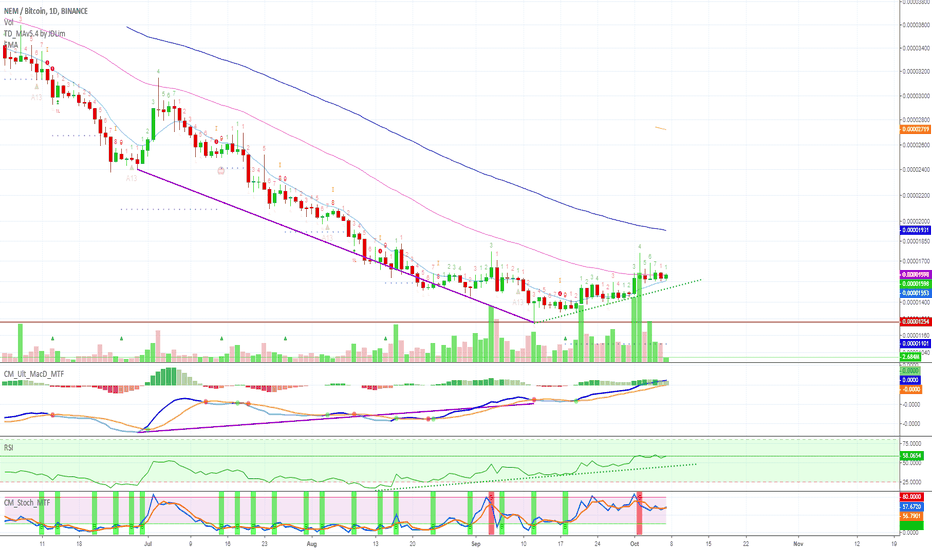Select the RSI pane label
The width and height of the screenshot is (932, 550).
[8, 447]
